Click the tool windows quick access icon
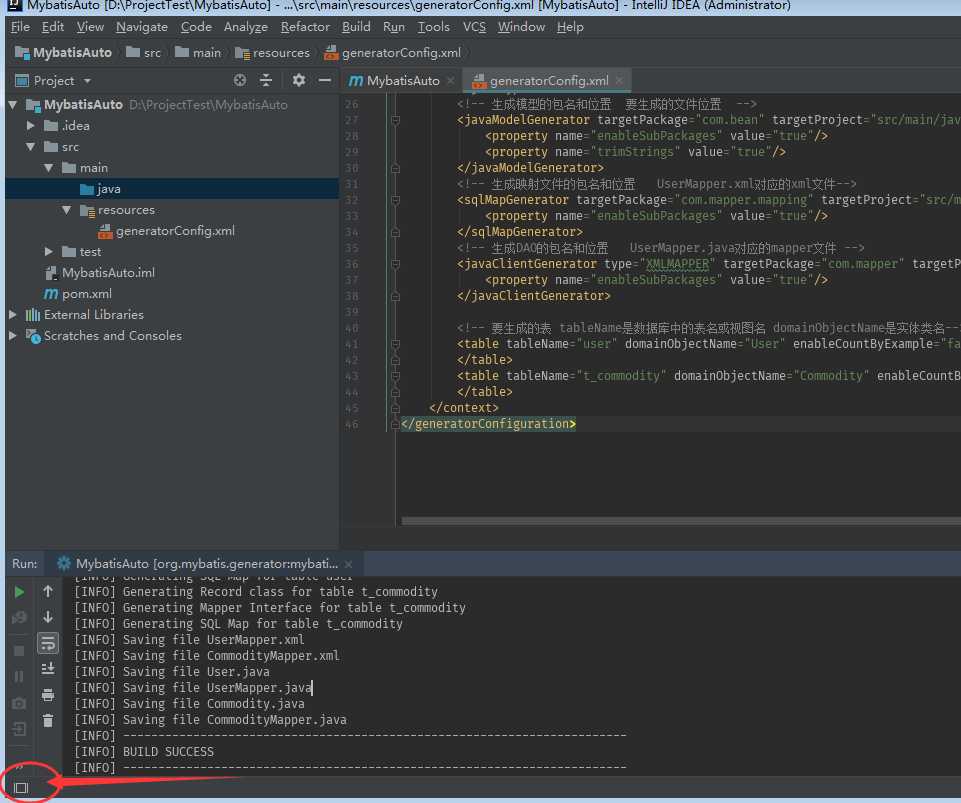The height and width of the screenshot is (803, 961). coord(21,788)
